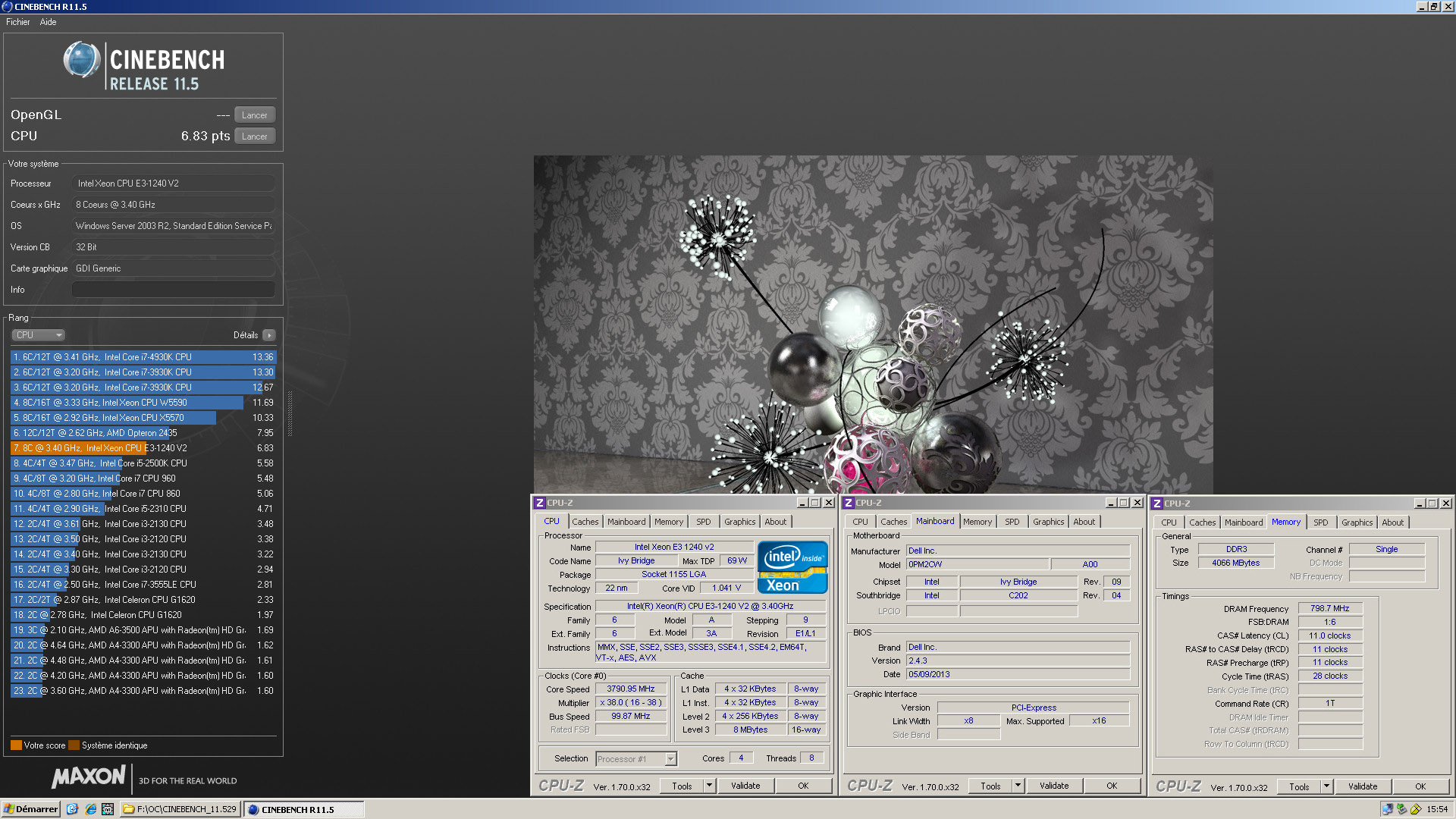Viewport: 1456px width, 819px height.
Task: Switch to the F:\OC\CINEBENCH_11.529 folder taskbar button
Action: (180, 809)
